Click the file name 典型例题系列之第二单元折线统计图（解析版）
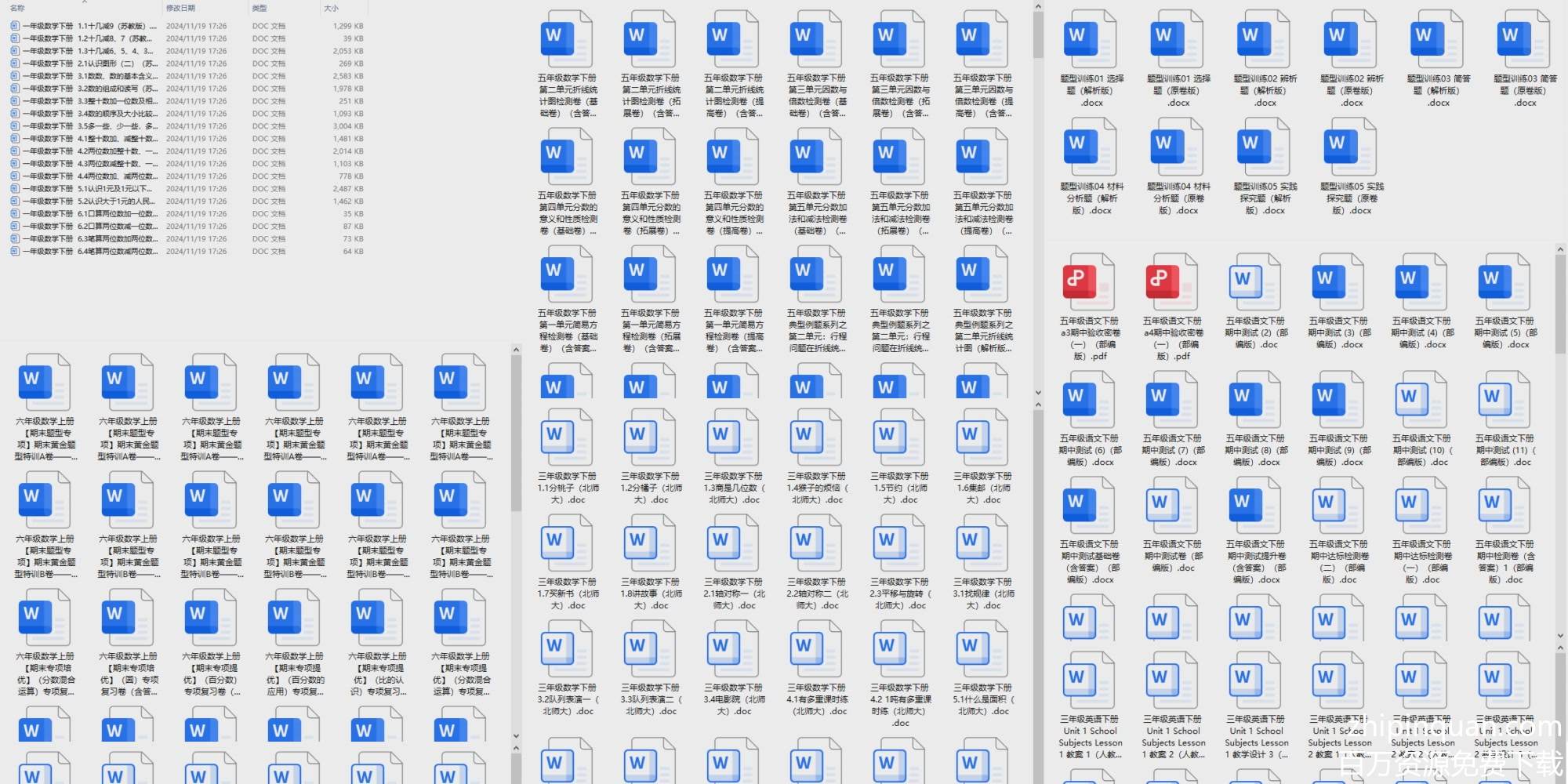The height and width of the screenshot is (784, 1568). click(982, 331)
